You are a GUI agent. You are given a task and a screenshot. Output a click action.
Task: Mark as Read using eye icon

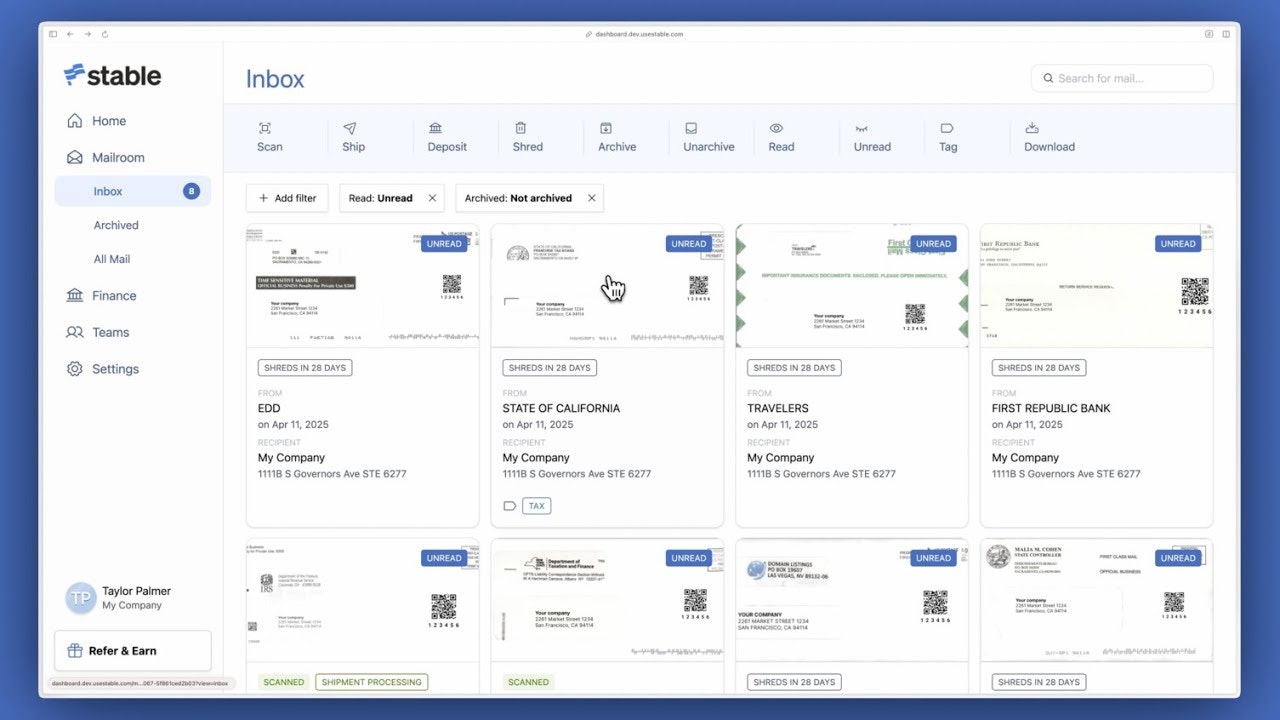click(776, 128)
